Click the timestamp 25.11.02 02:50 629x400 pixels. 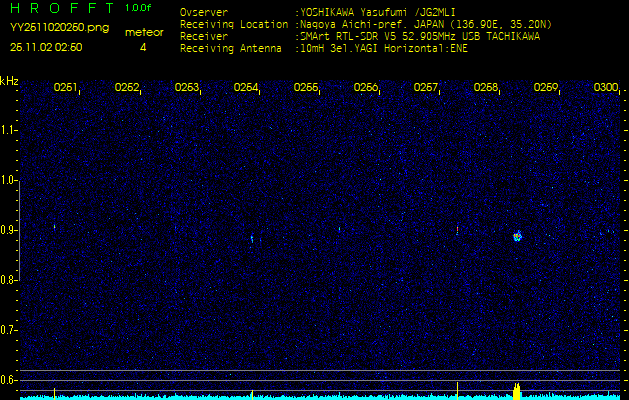tap(46, 47)
